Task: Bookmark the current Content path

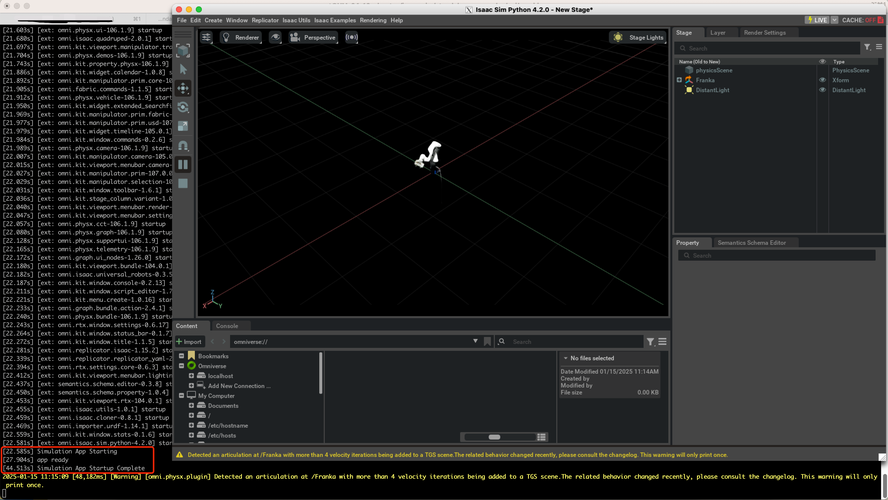Action: 487,341
